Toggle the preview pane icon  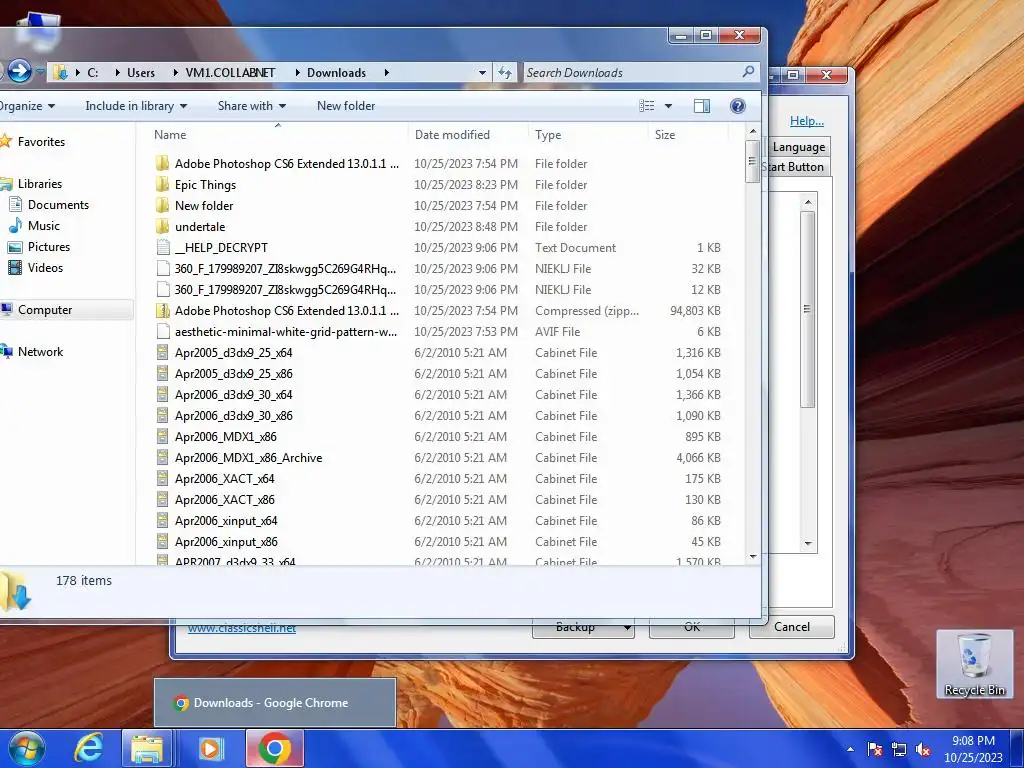coord(702,106)
